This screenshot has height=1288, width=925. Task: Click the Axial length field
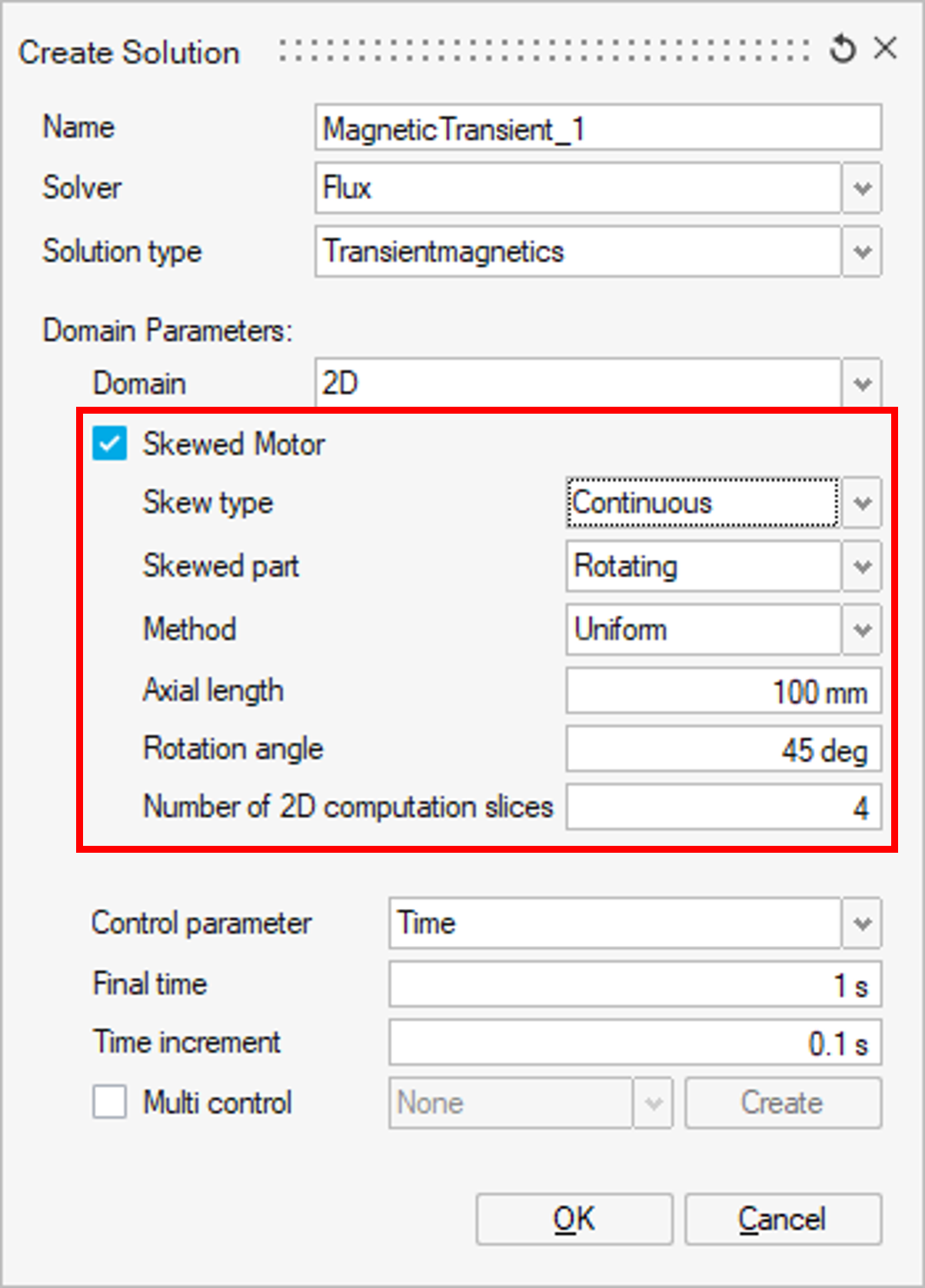(723, 691)
